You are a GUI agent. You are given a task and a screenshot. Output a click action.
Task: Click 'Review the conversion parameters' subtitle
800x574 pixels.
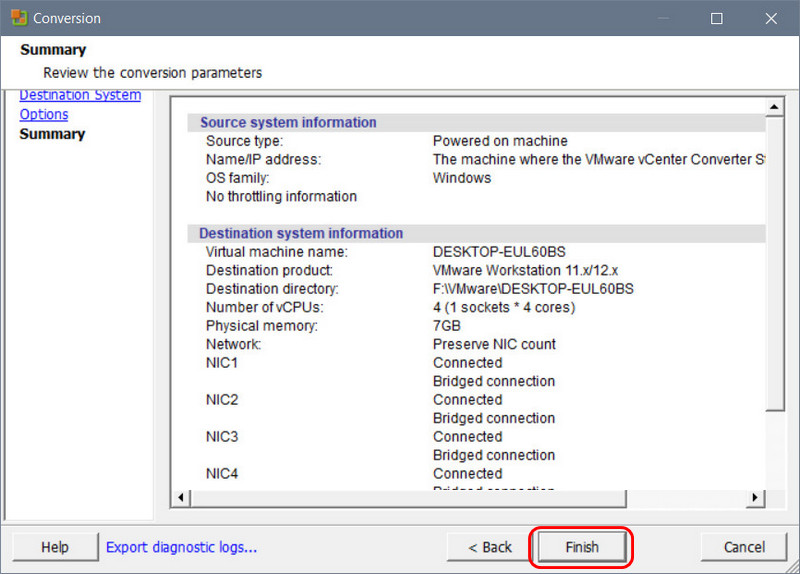(152, 72)
